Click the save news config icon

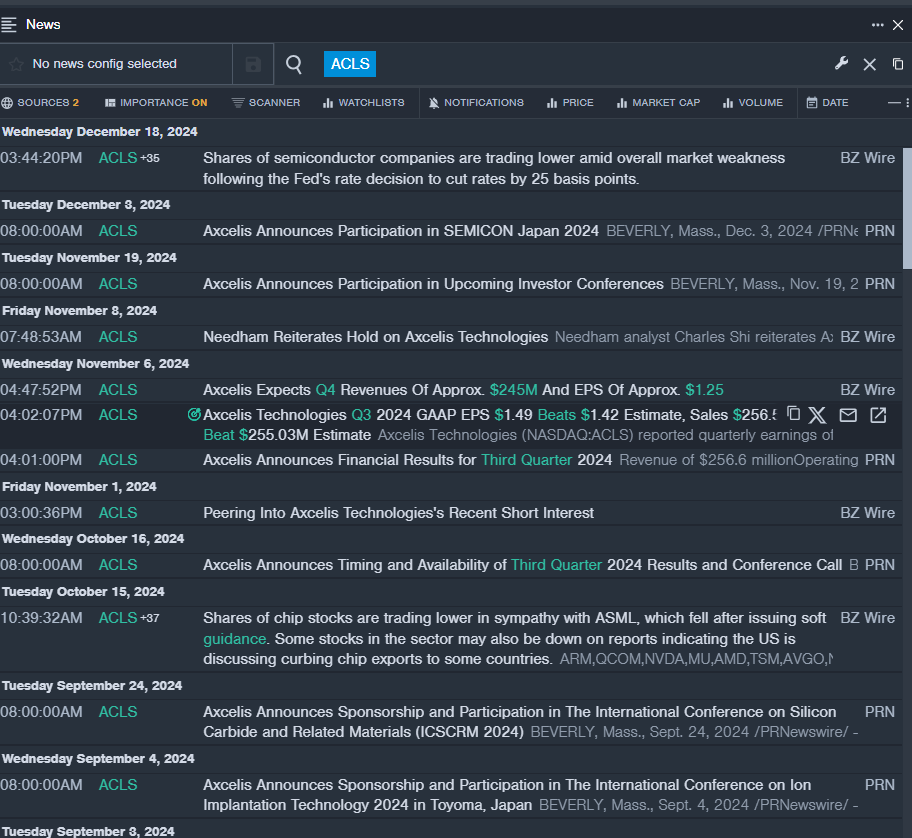[x=253, y=64]
